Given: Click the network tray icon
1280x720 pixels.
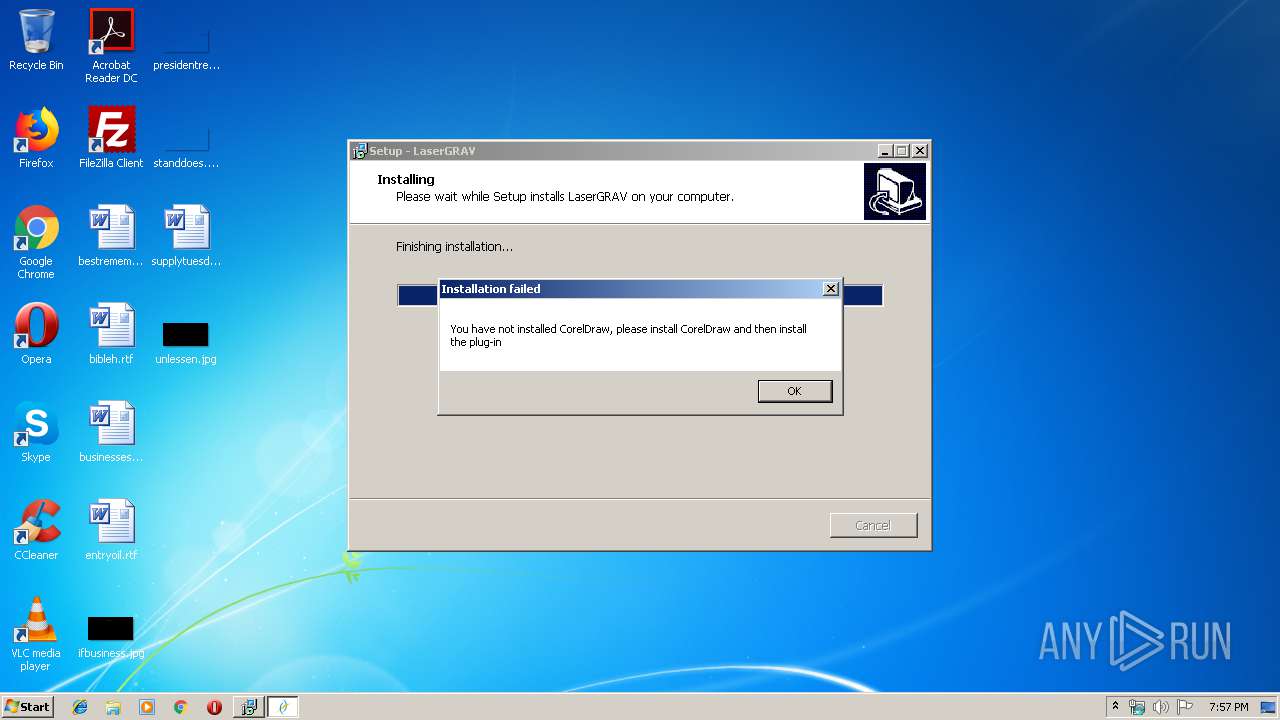Looking at the screenshot, I should point(1137,707).
